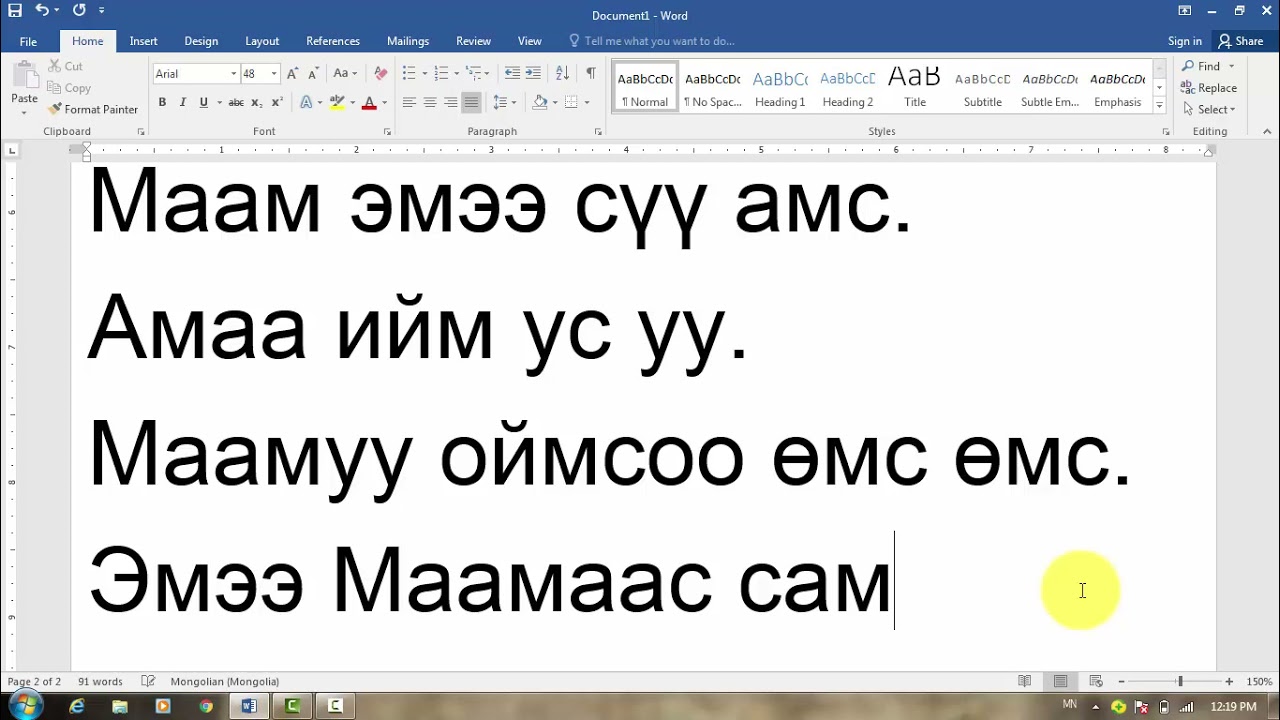Open the font name dropdown
Image resolution: width=1280 pixels, height=720 pixels.
(x=234, y=73)
